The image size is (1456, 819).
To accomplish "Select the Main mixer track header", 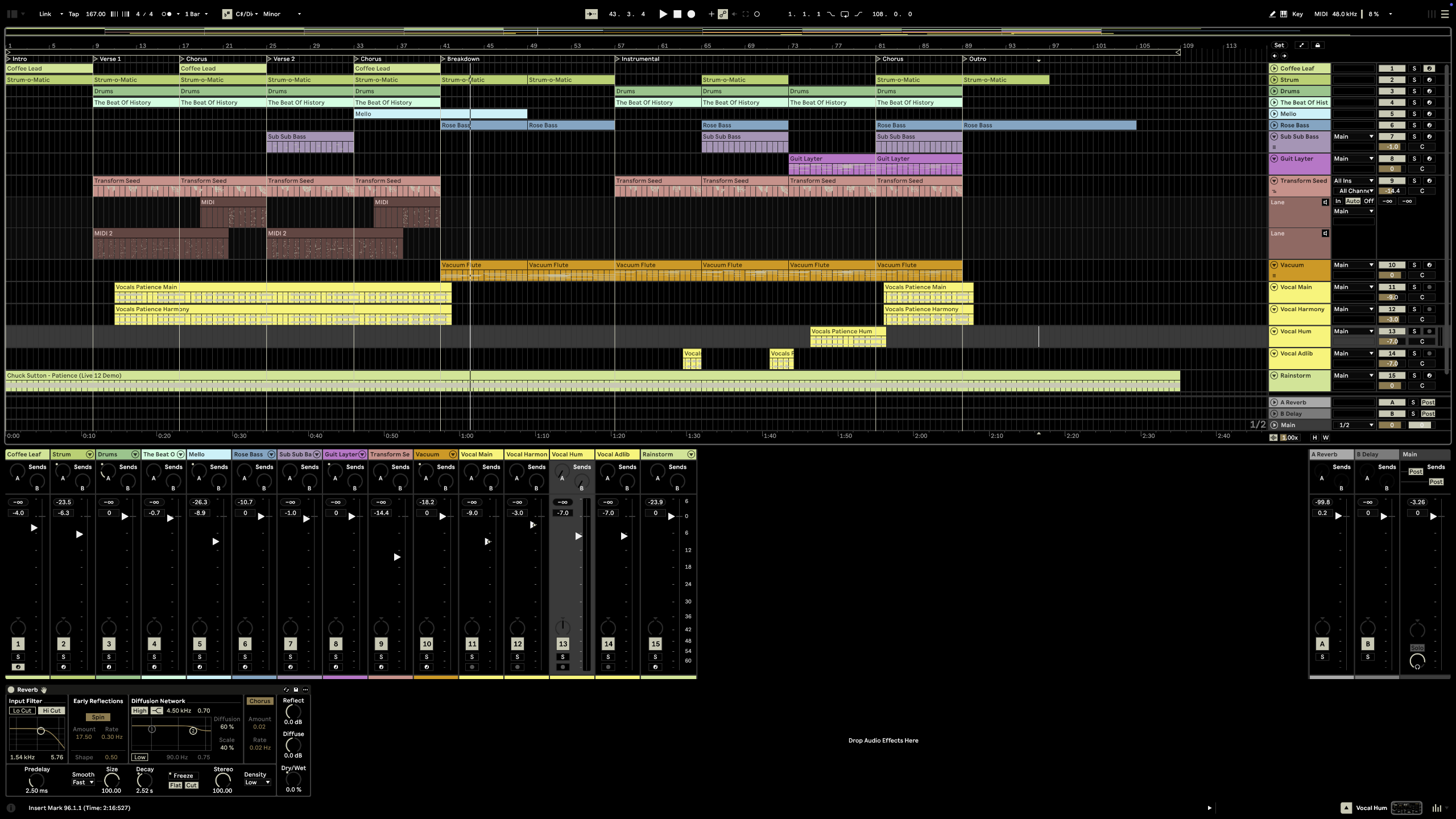I will tap(1425, 454).
